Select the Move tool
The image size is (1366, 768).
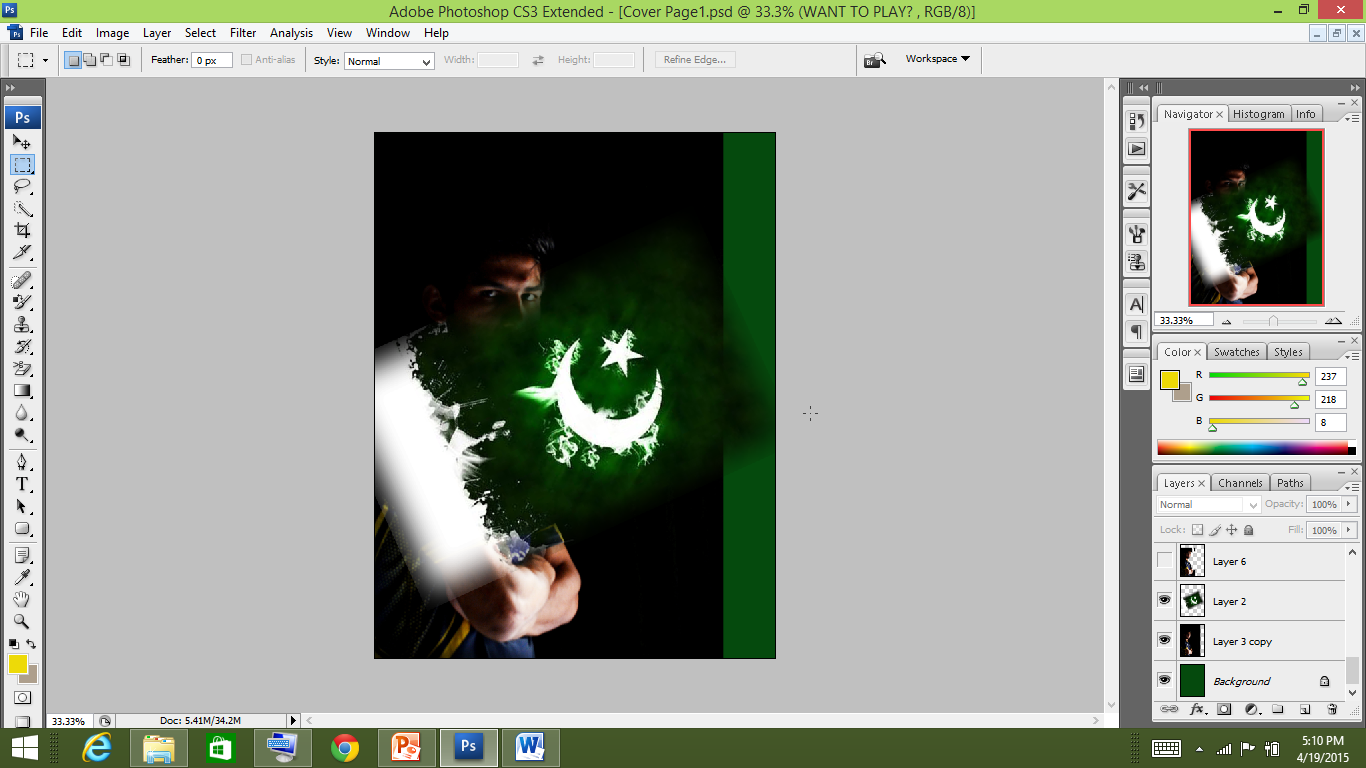[x=22, y=143]
